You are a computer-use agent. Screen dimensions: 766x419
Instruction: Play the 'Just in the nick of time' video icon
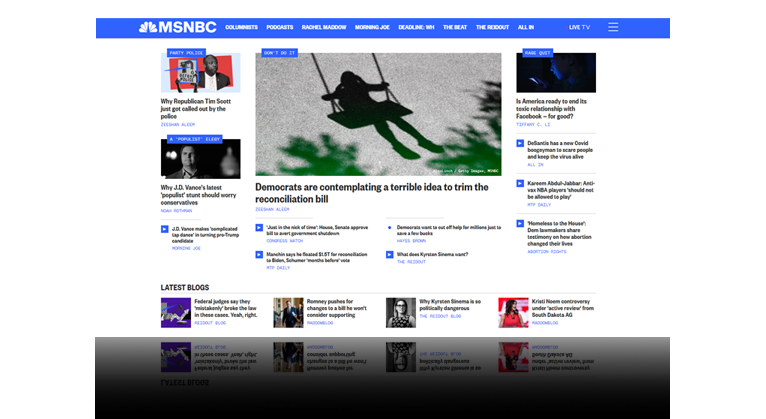pos(259,228)
